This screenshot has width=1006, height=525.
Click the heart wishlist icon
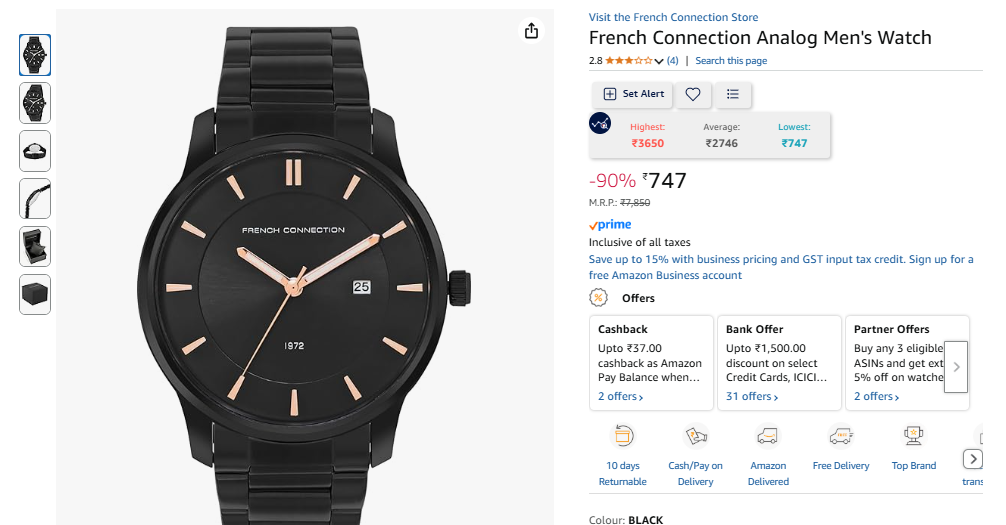coord(692,94)
